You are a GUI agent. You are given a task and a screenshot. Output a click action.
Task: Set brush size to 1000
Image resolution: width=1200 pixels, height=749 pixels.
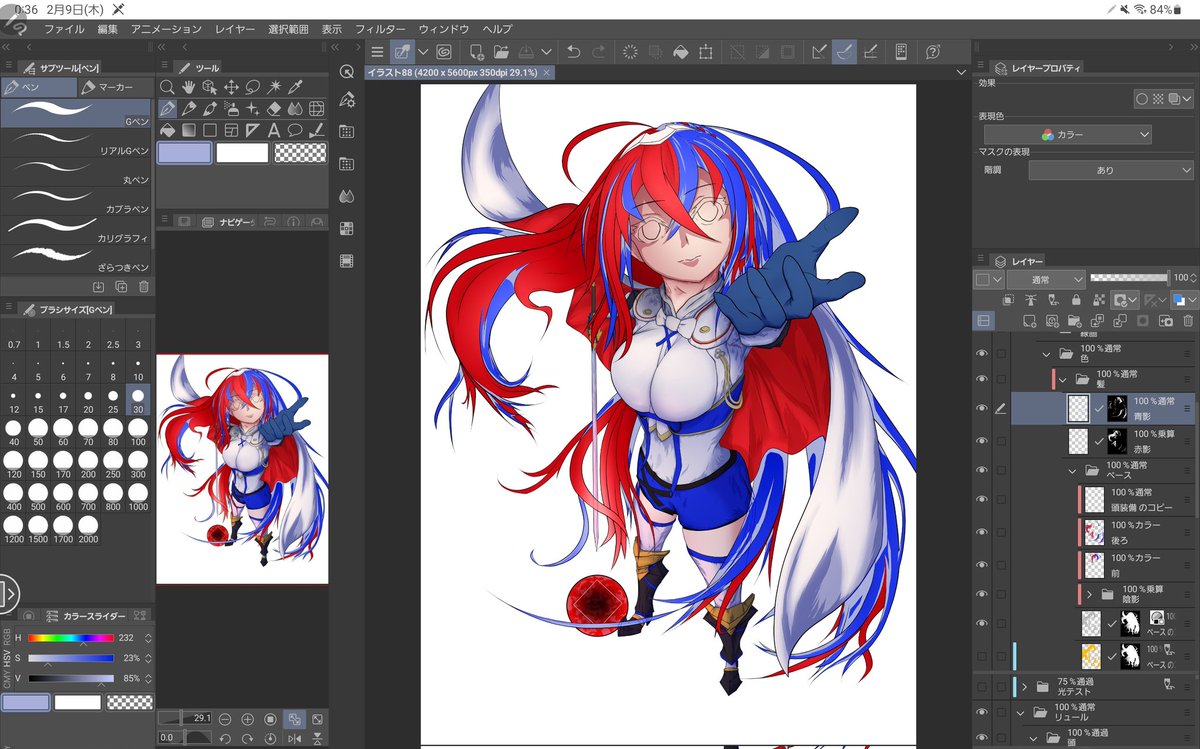[x=138, y=495]
